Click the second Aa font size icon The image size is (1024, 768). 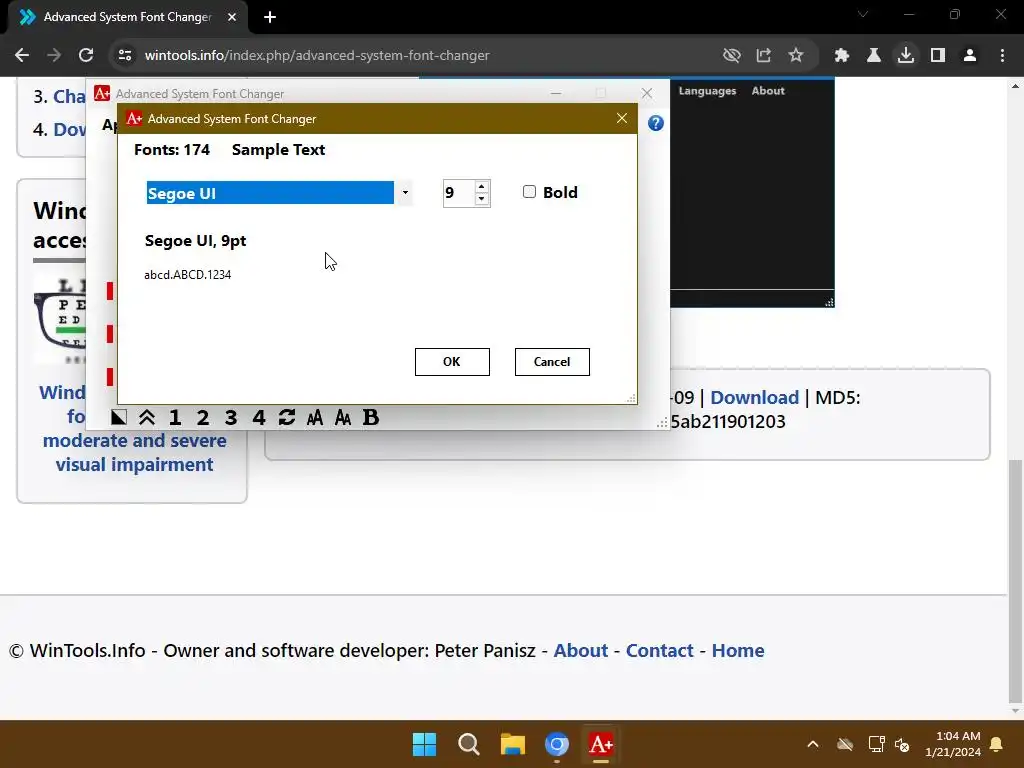pos(343,417)
